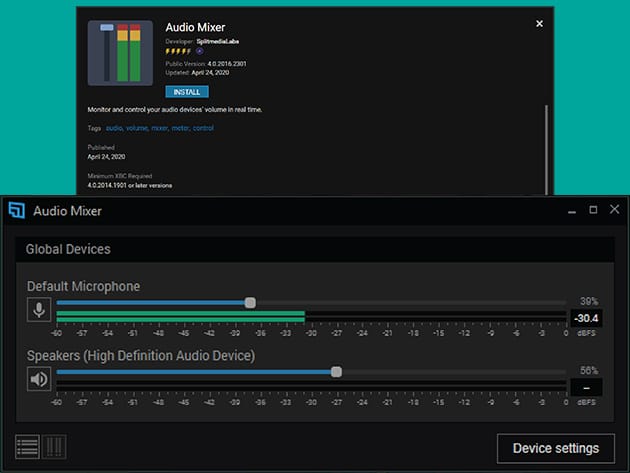
Task: Close the plugin details popup
Action: (540, 23)
